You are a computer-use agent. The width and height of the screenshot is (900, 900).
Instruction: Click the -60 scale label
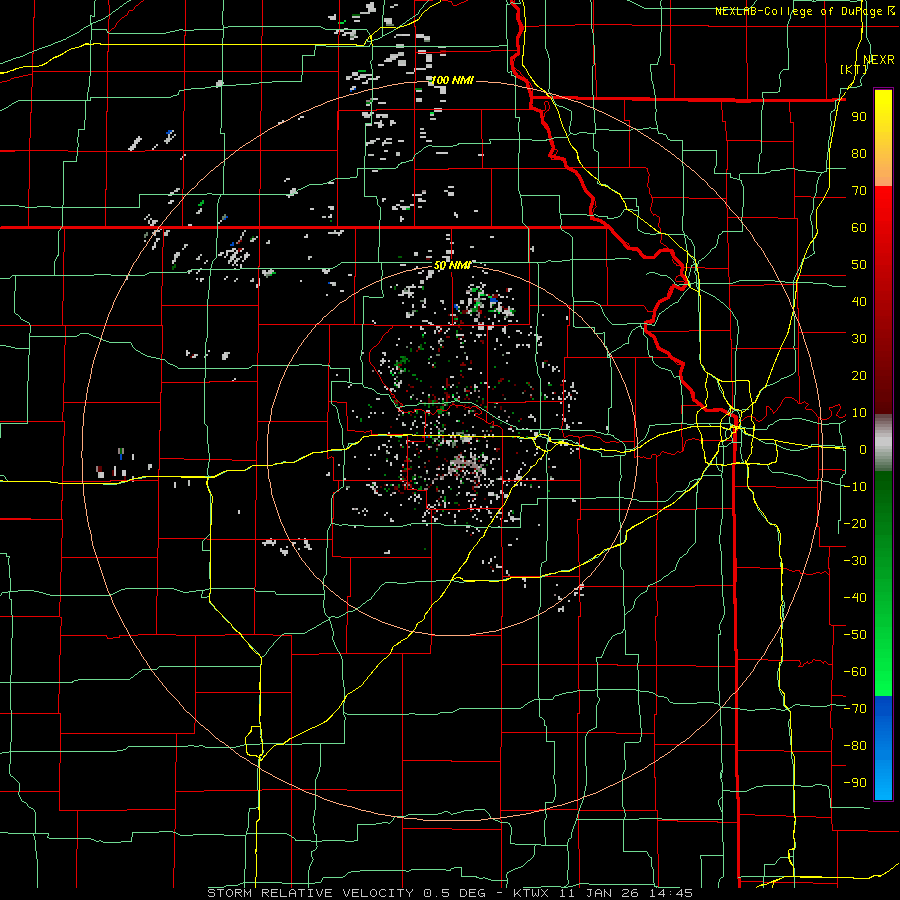click(x=855, y=672)
